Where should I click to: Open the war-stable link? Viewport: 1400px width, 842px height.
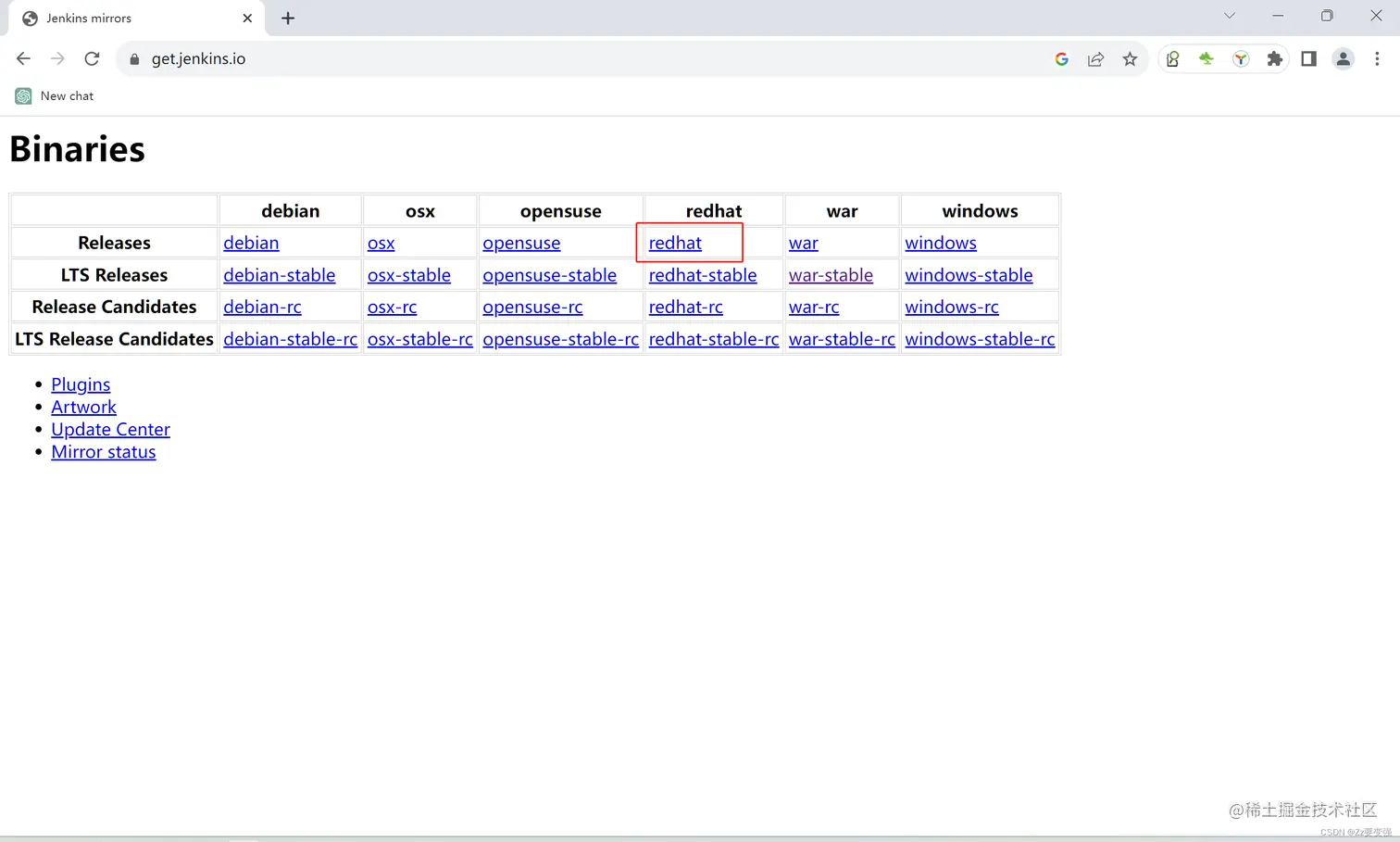tap(831, 275)
